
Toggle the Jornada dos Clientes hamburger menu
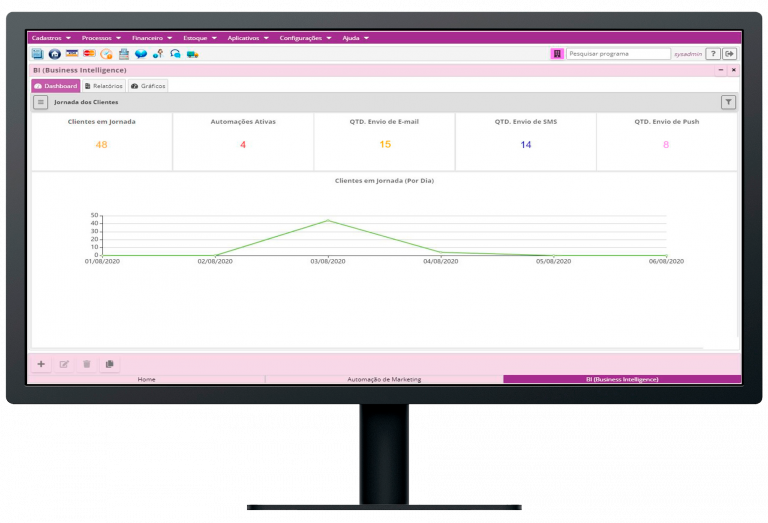[x=41, y=102]
